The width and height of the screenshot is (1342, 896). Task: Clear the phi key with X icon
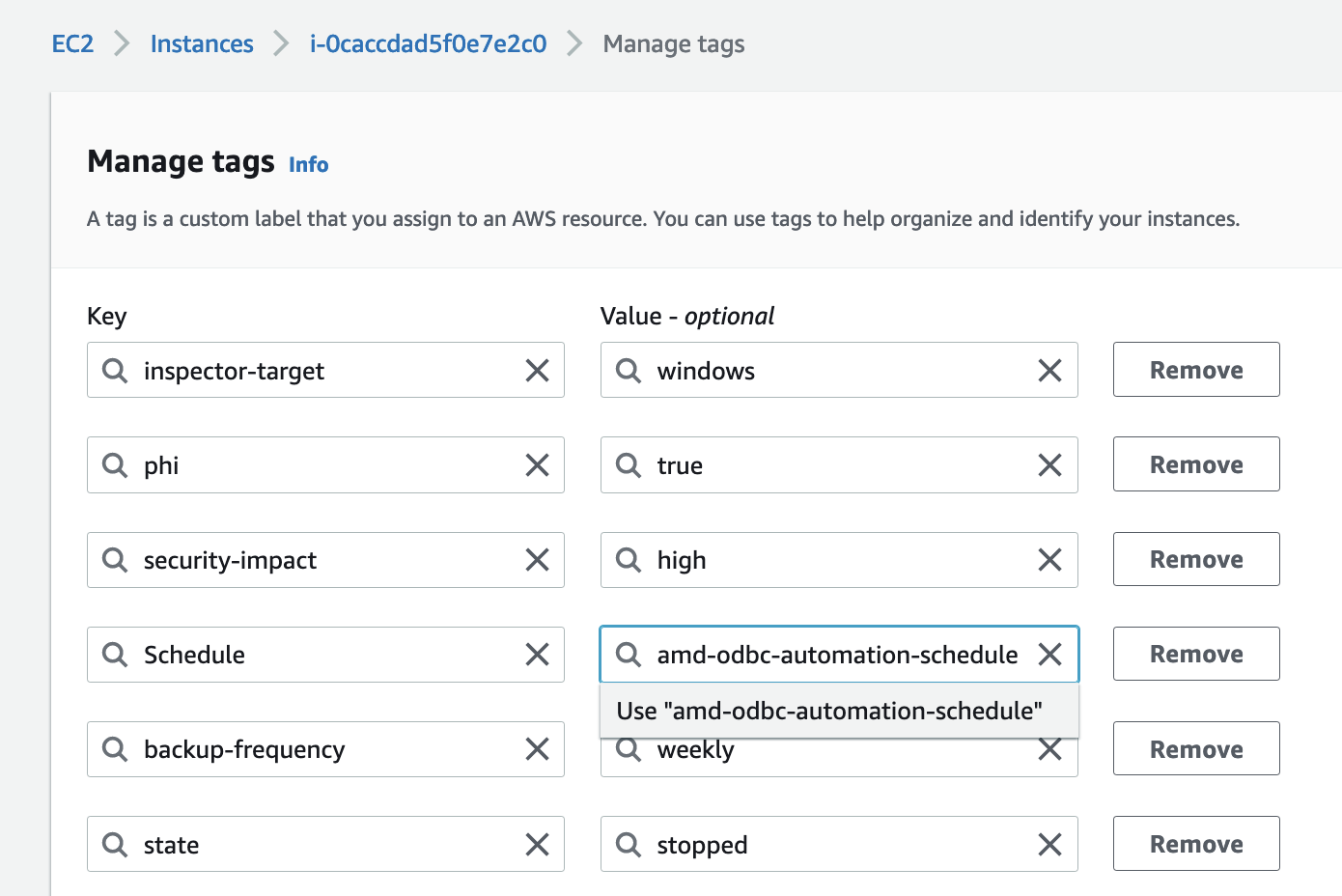pos(537,465)
